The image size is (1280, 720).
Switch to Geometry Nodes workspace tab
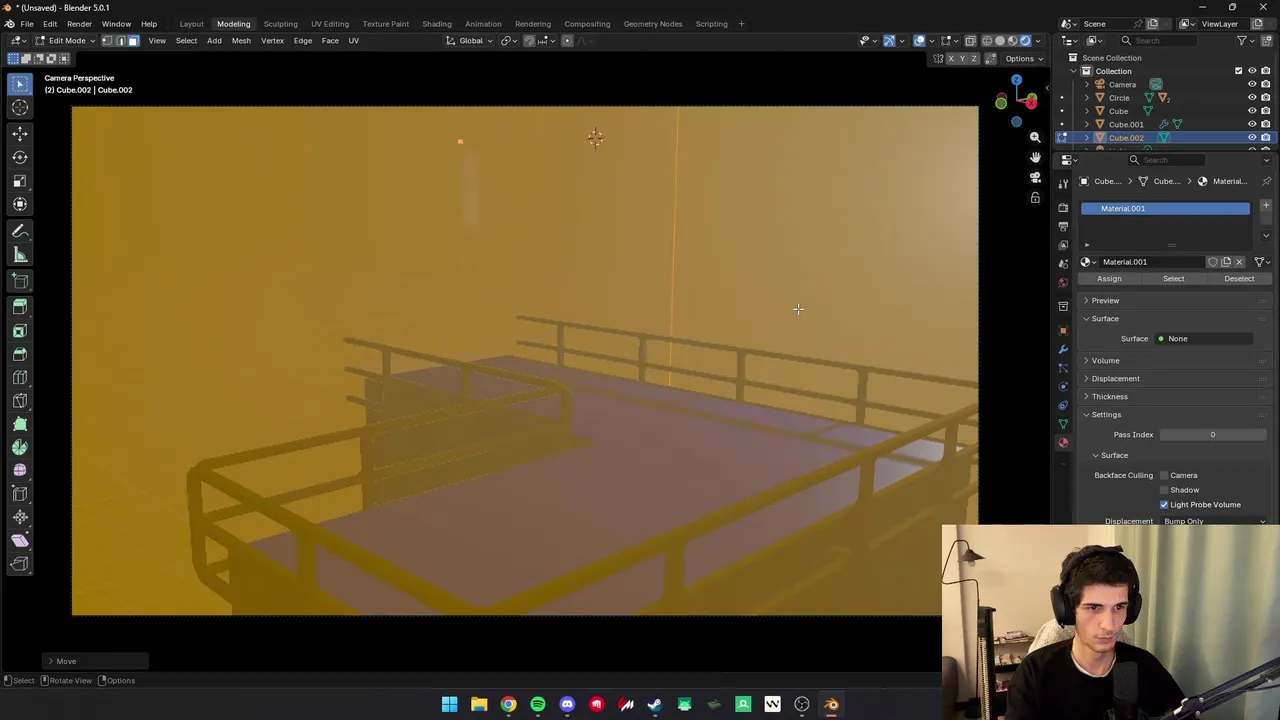click(x=652, y=24)
